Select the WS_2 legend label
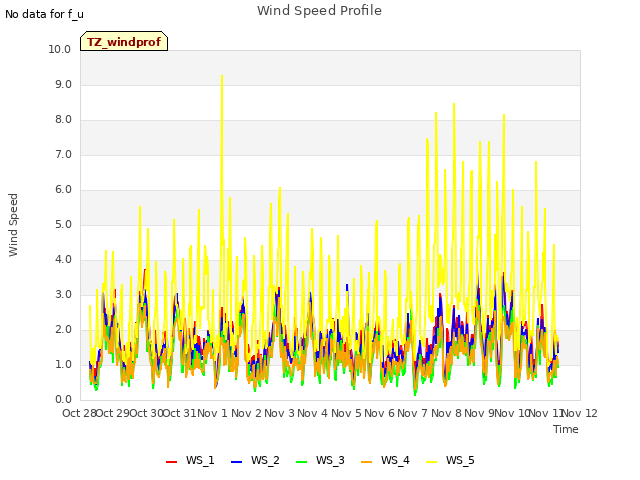The width and height of the screenshot is (640, 480). [x=265, y=460]
